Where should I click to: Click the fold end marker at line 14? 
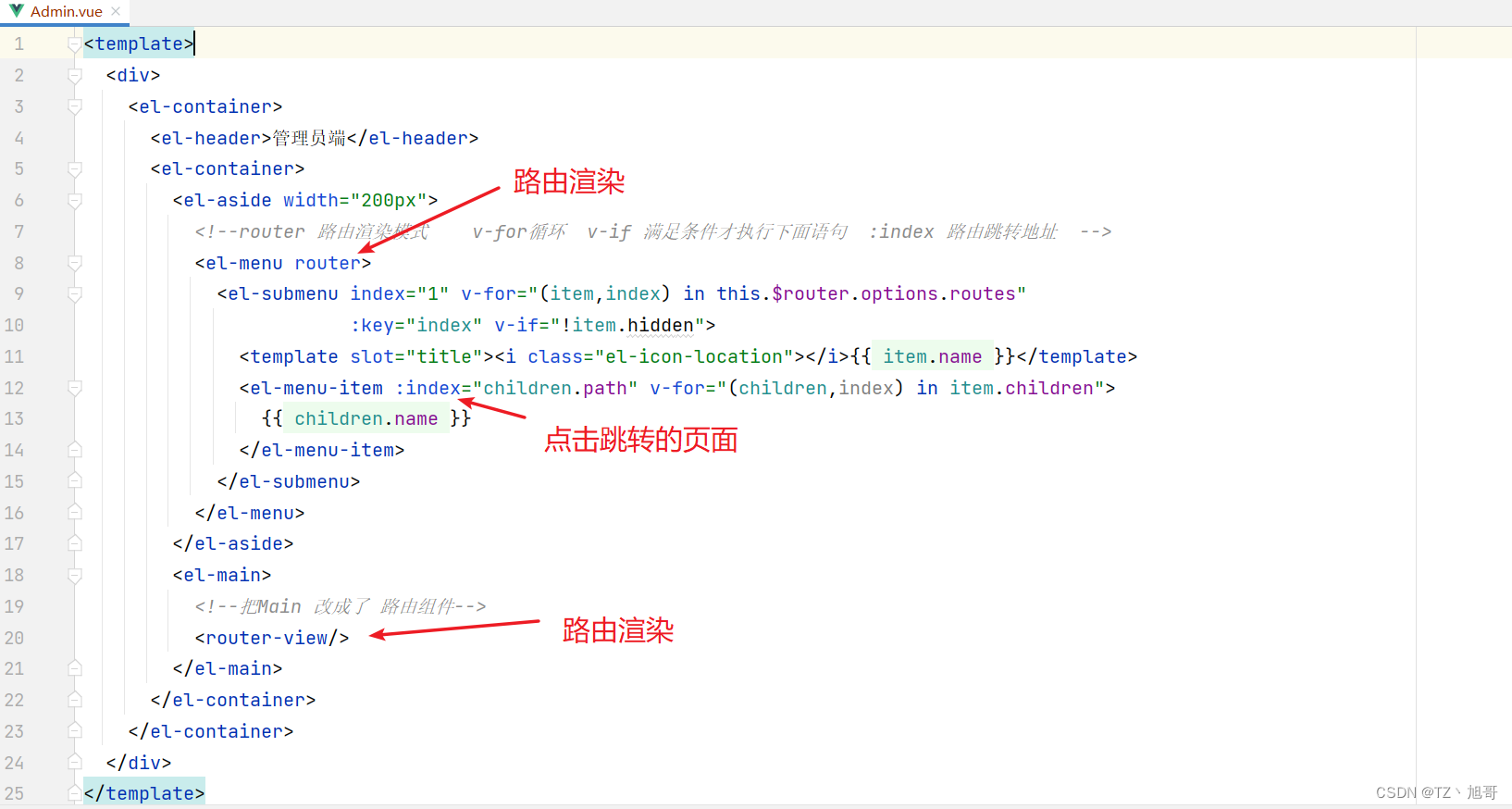click(x=75, y=450)
